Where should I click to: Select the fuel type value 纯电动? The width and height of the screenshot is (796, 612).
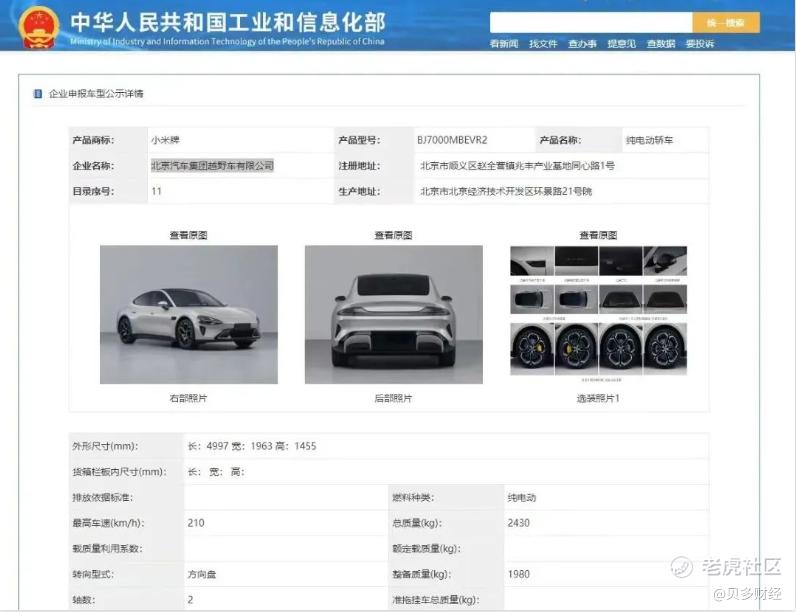(x=522, y=498)
